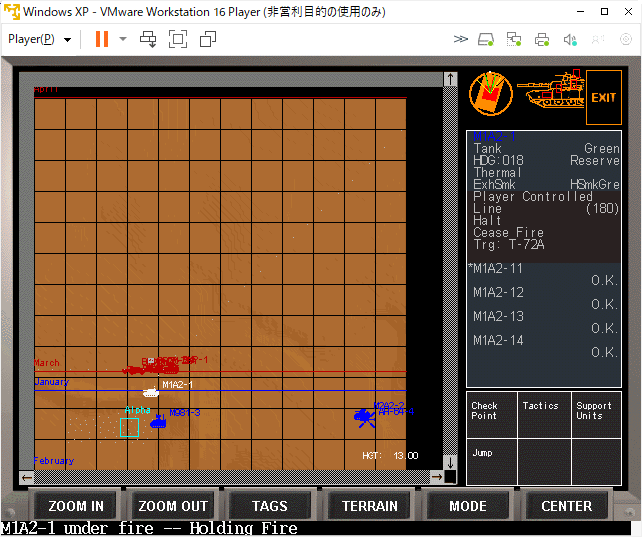Viewport: 642px width, 537px height.
Task: Toggle the TERRAIN display
Action: pyautogui.click(x=370, y=506)
